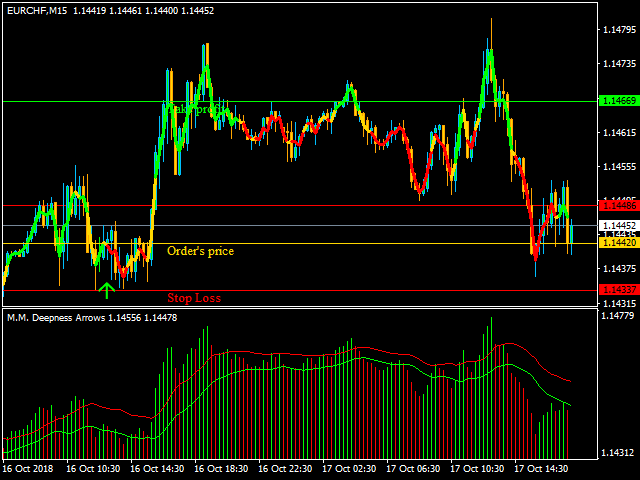Viewport: 640px width, 480px height.
Task: Click the '16 Oct 10:30' time label
Action: tap(93, 469)
